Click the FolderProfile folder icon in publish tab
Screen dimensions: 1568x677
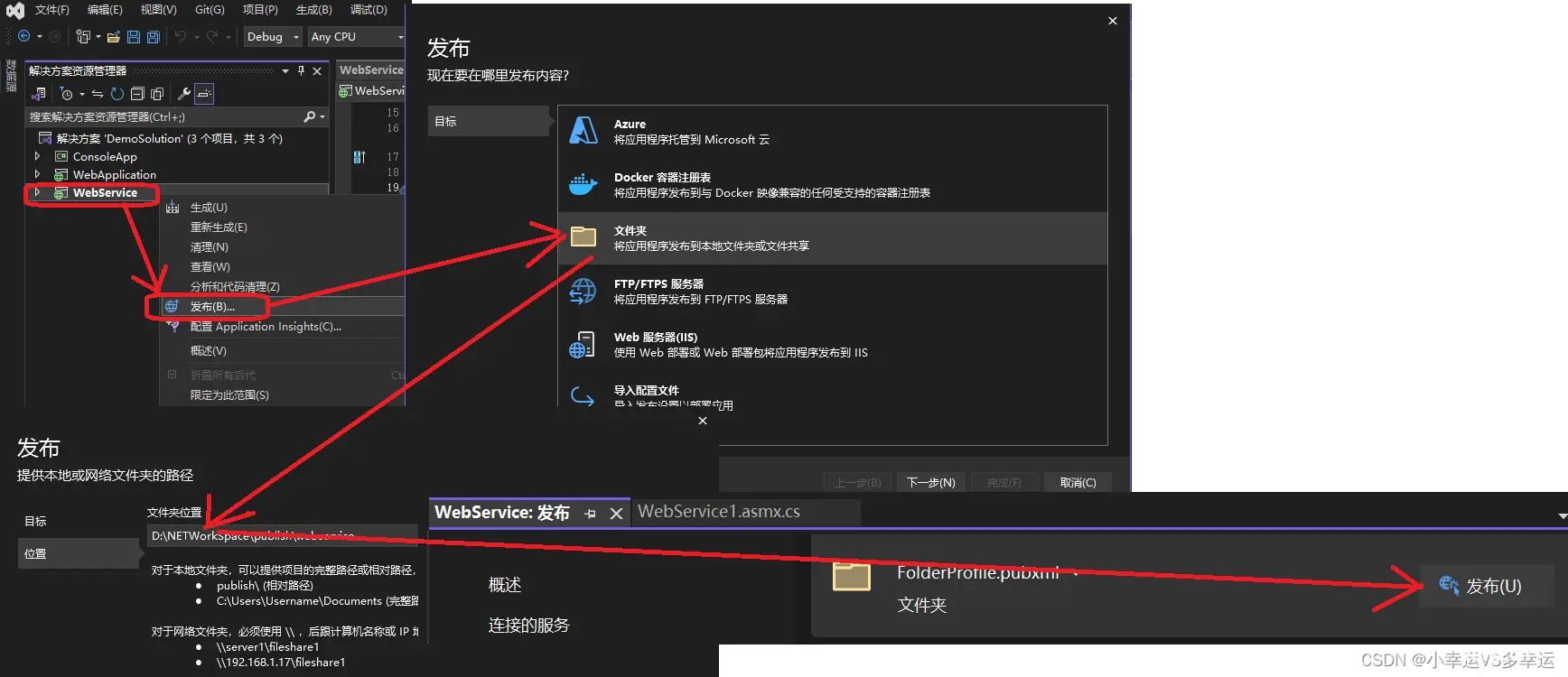tap(851, 576)
